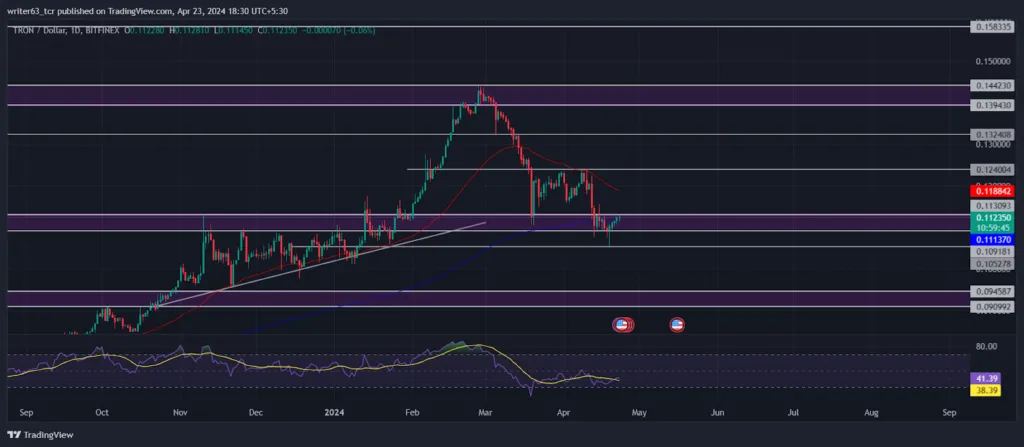This screenshot has width=1024, height=447.
Task: Click the 0.105278 price label
Action: 993,263
